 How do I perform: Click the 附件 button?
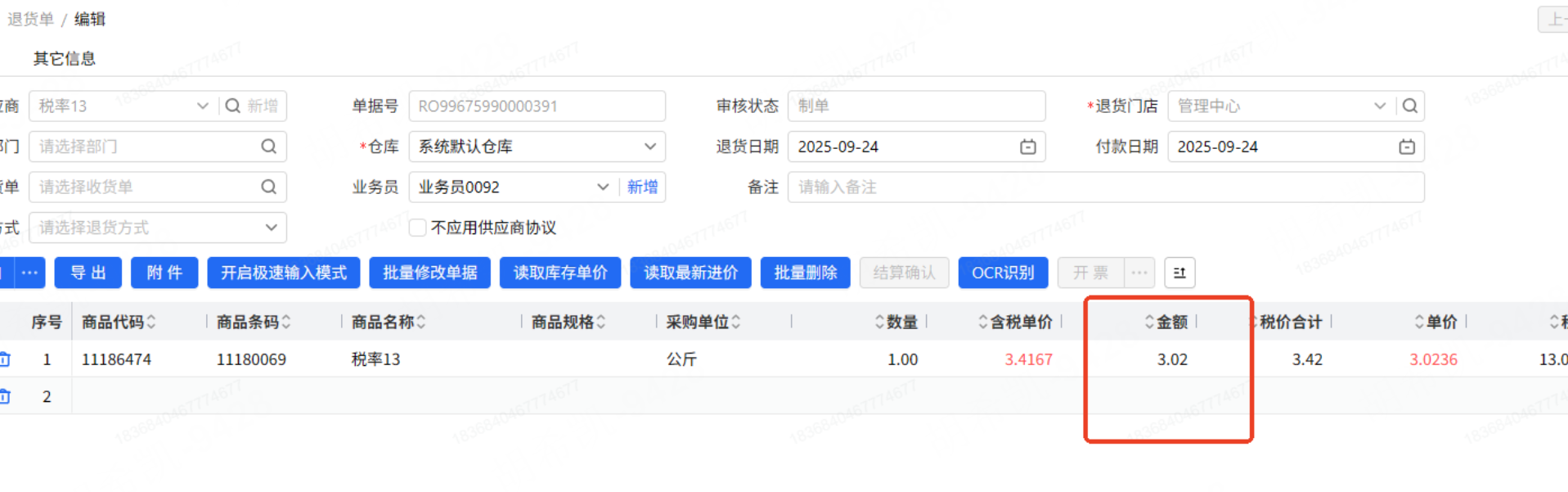tap(164, 273)
